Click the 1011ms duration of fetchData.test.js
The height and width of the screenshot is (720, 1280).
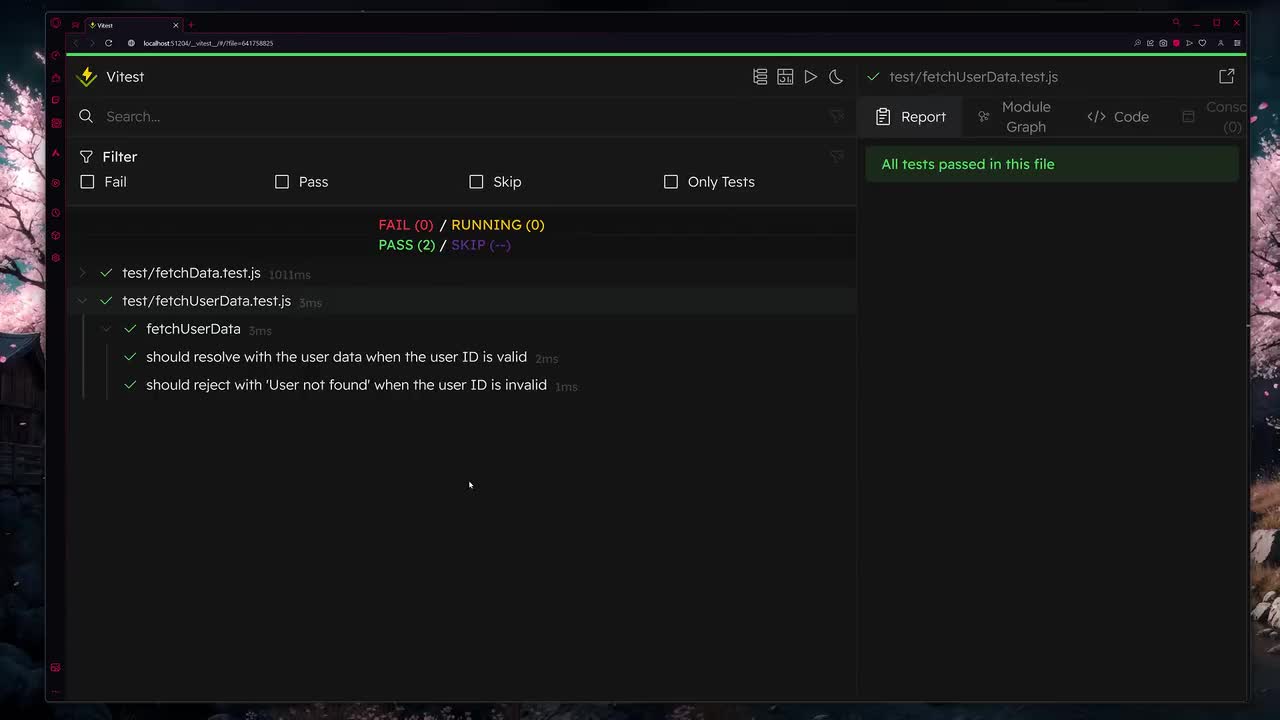click(x=290, y=275)
